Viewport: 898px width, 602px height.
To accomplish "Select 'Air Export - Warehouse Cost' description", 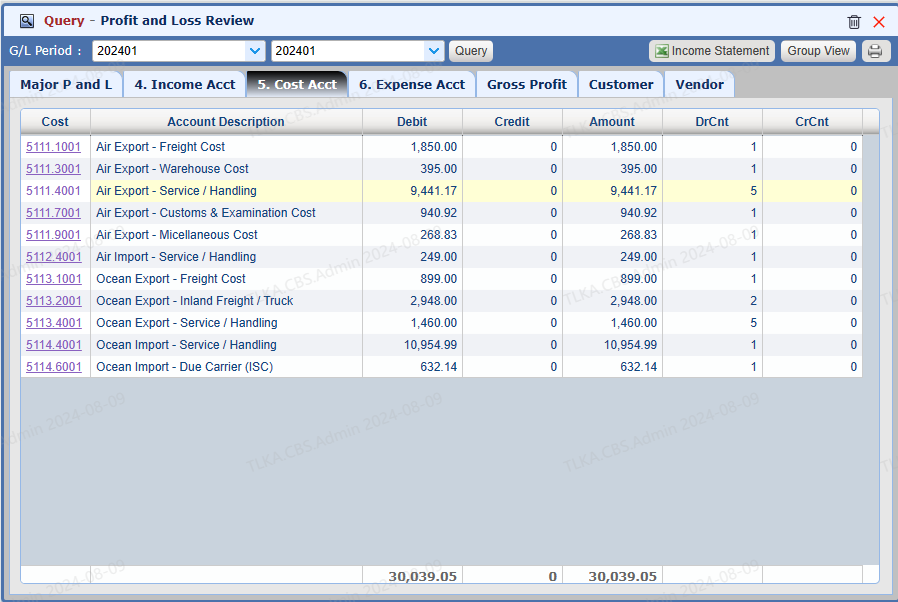I will (x=172, y=169).
